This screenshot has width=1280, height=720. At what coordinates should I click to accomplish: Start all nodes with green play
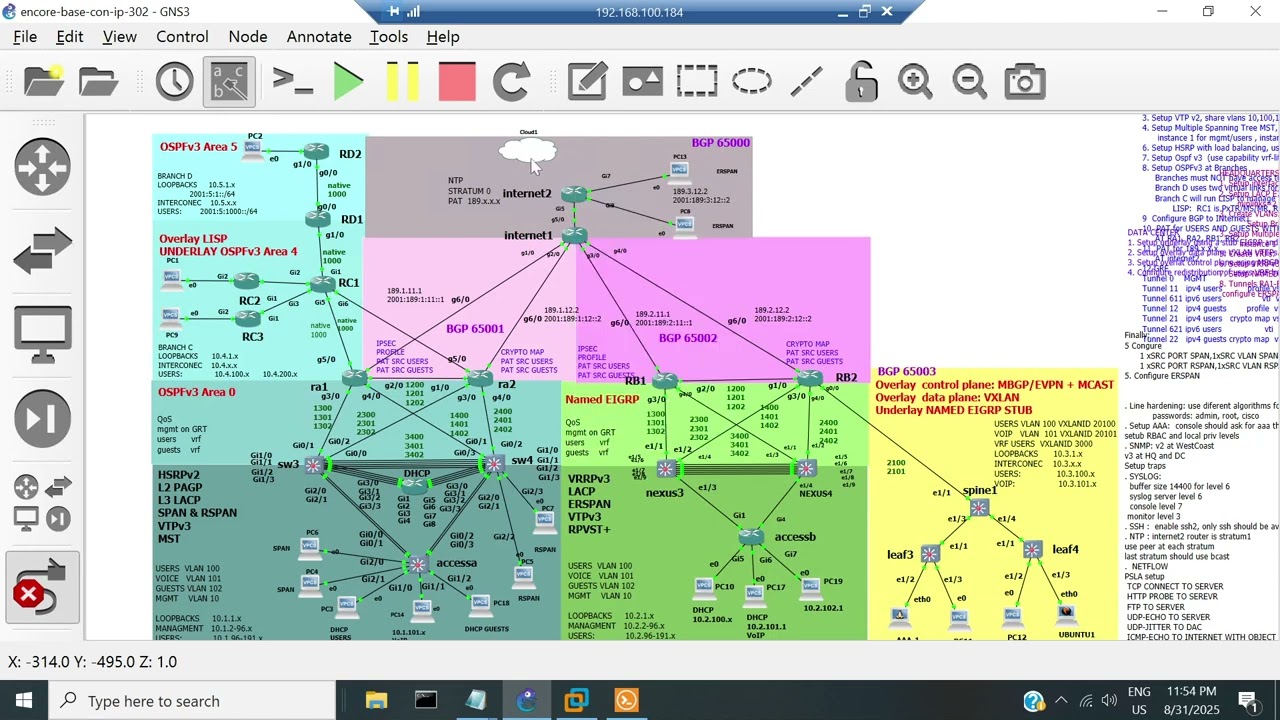pyautogui.click(x=348, y=81)
